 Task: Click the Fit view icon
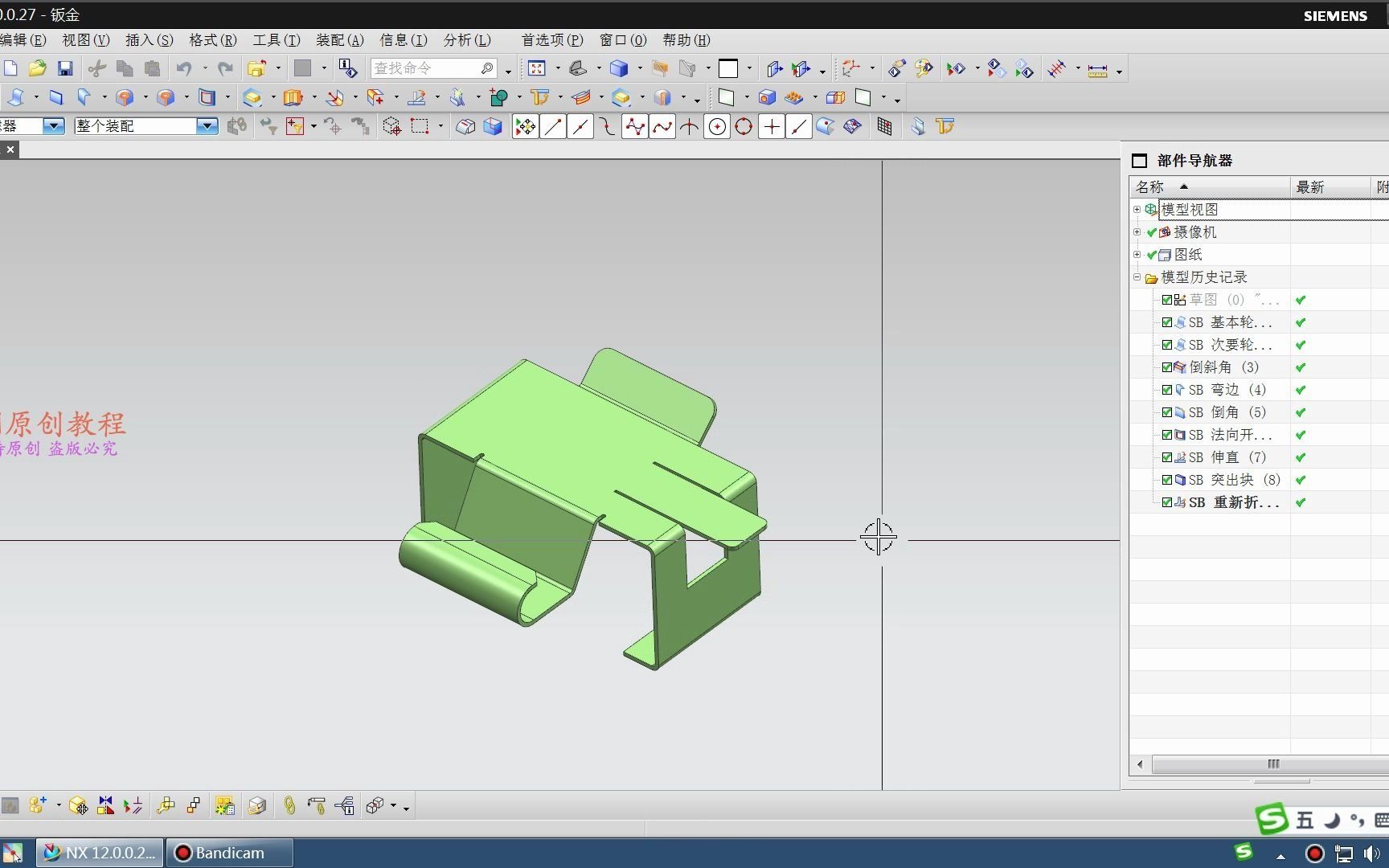(537, 68)
